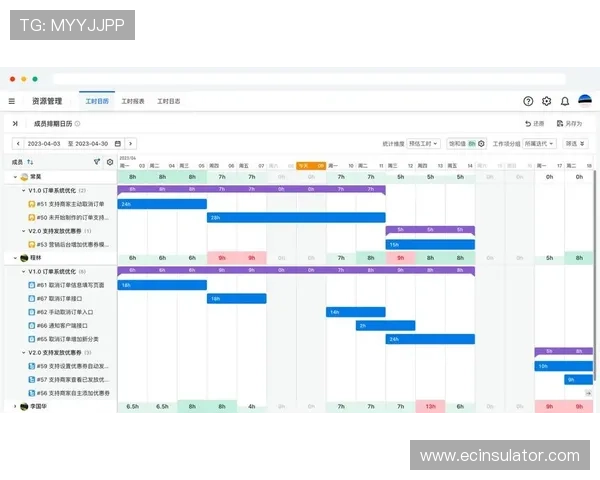Open the 饱和值 8h gear setting
Image resolution: width=600 pixels, height=480 pixels.
(481, 144)
